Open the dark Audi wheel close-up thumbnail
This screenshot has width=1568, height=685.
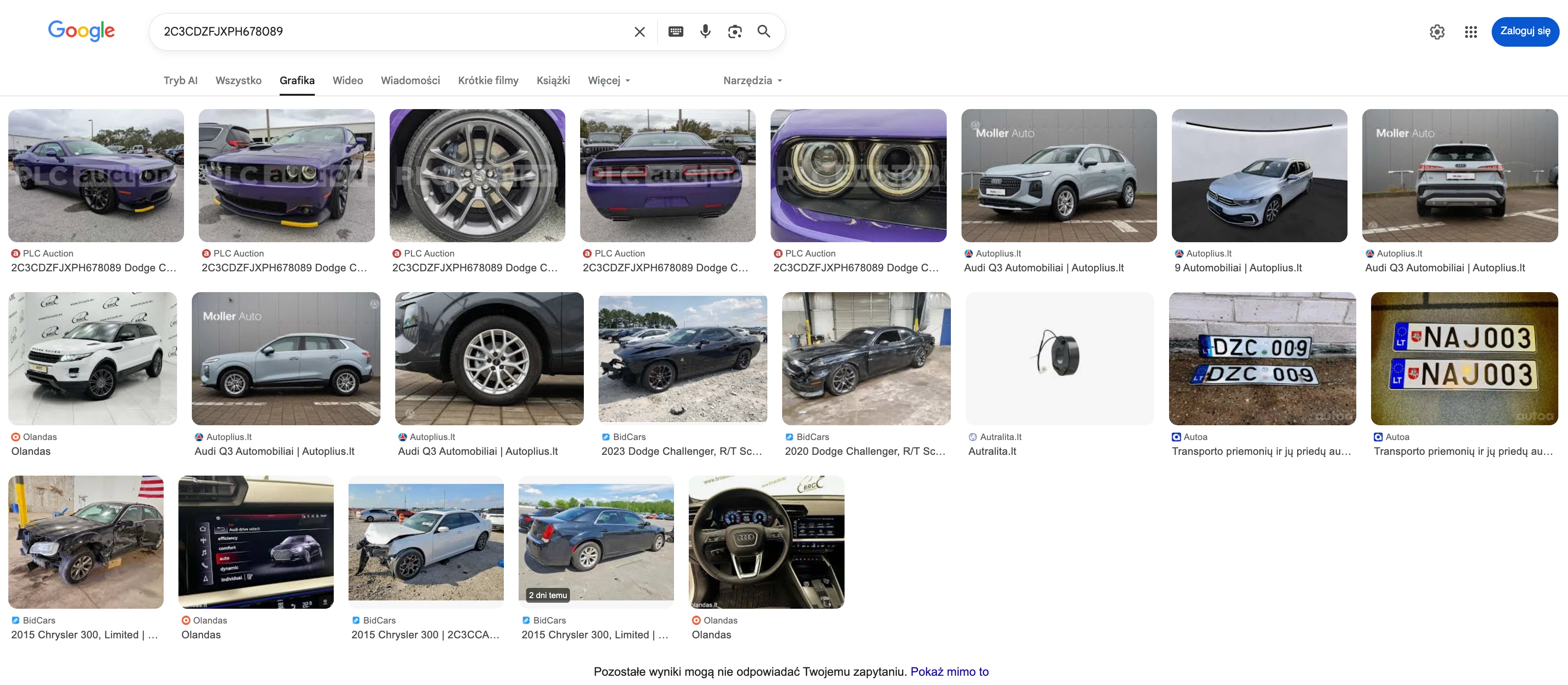point(489,359)
